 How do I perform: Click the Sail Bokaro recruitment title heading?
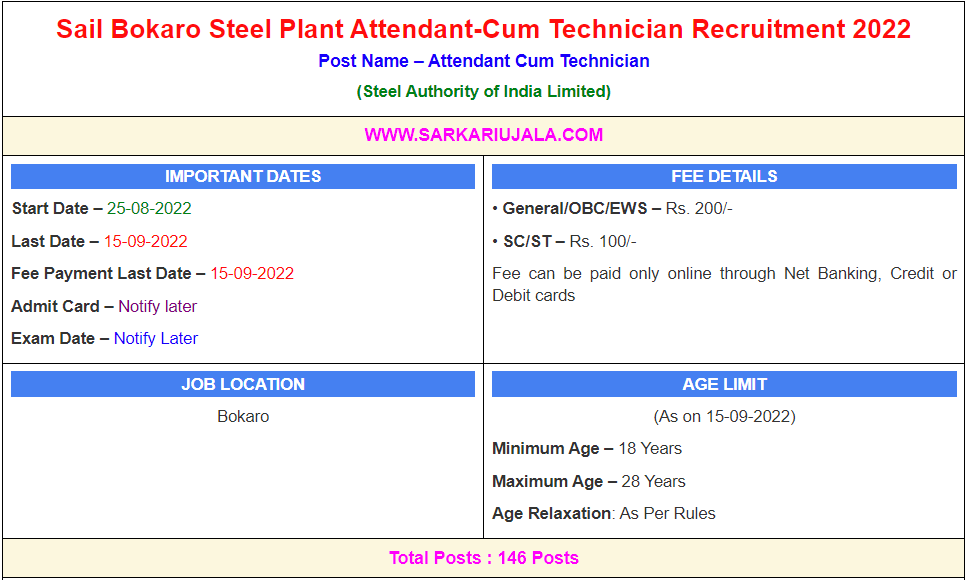[x=483, y=29]
